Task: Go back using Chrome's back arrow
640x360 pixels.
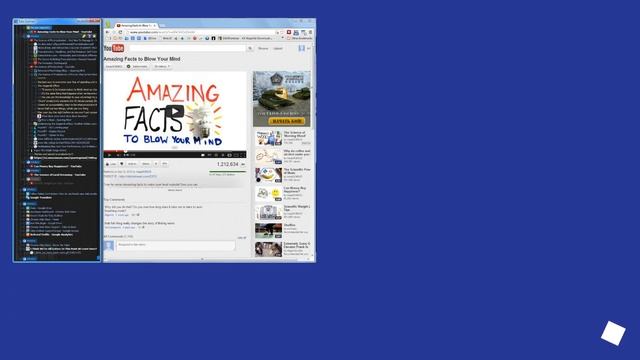Action: pos(107,32)
